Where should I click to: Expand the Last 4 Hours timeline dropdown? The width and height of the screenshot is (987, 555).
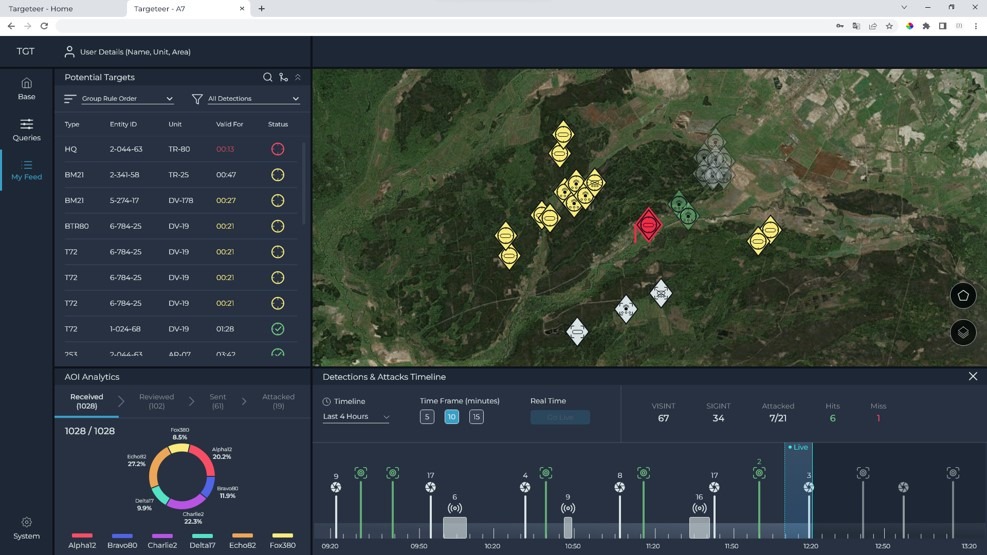(356, 417)
